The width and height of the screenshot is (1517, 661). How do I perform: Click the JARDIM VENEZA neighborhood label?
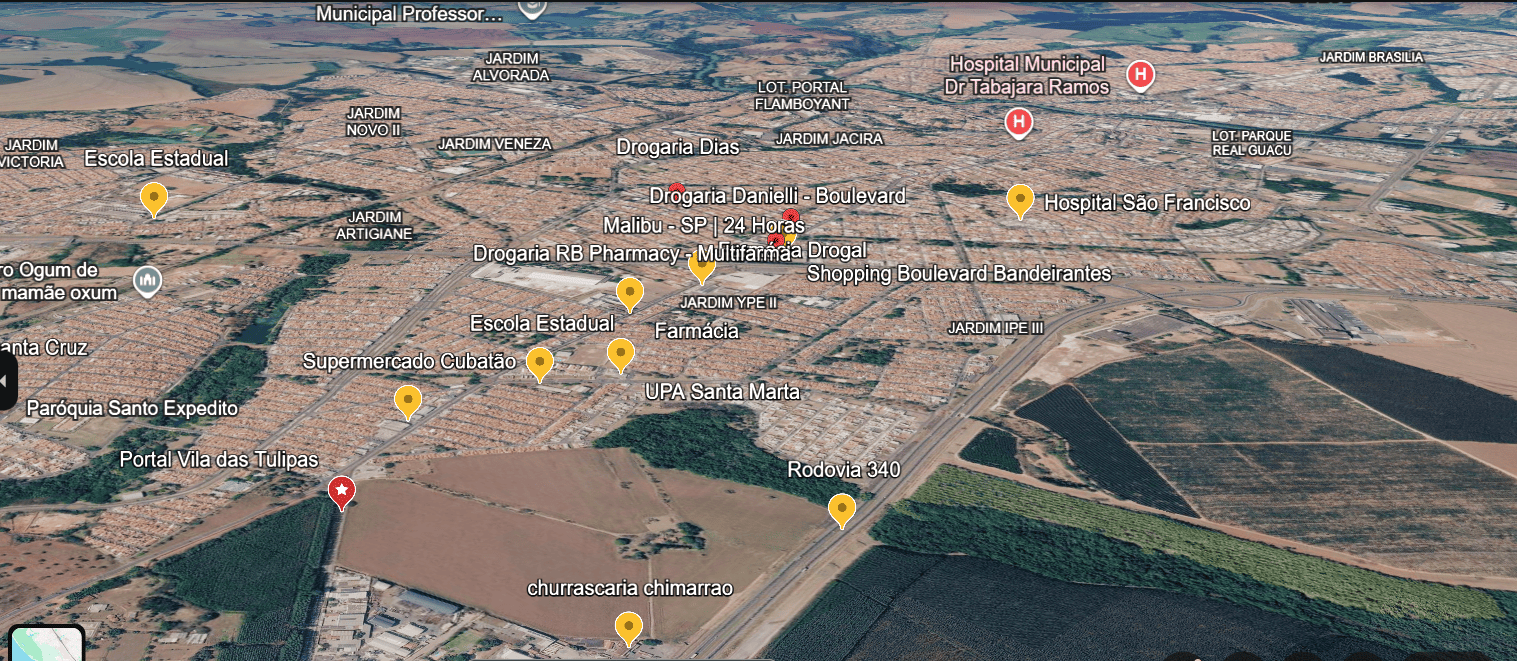coord(495,144)
